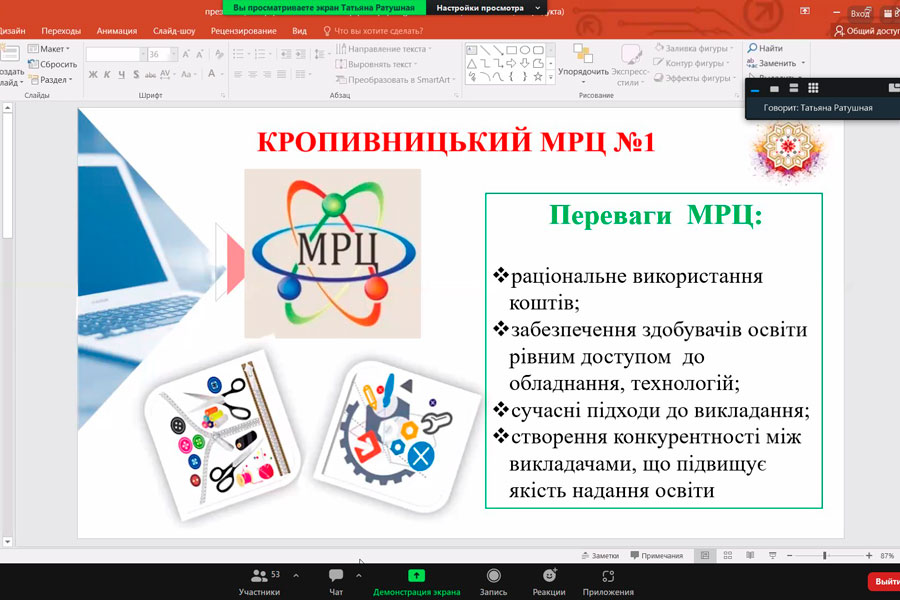Screen dimensions: 900x600
Task: Click slide title КРОПИВНИЦЬКИЙ МРЦ №1
Action: (456, 142)
